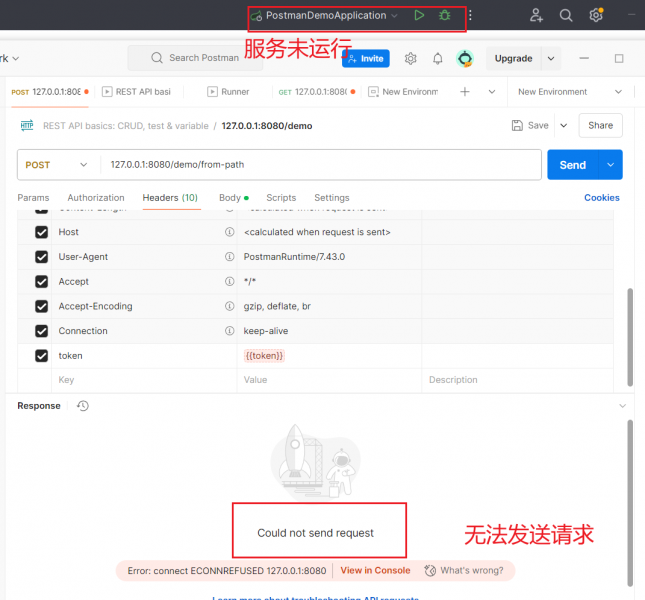This screenshot has width=645, height=600.
Task: Open the REST API basi collection tab
Action: tap(136, 92)
